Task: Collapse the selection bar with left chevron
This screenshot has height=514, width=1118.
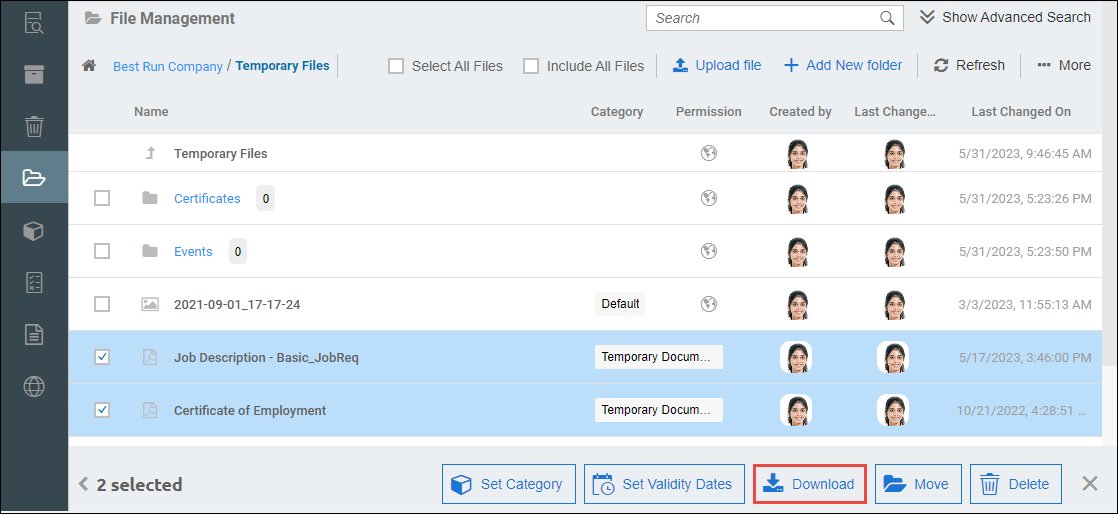Action: (84, 485)
